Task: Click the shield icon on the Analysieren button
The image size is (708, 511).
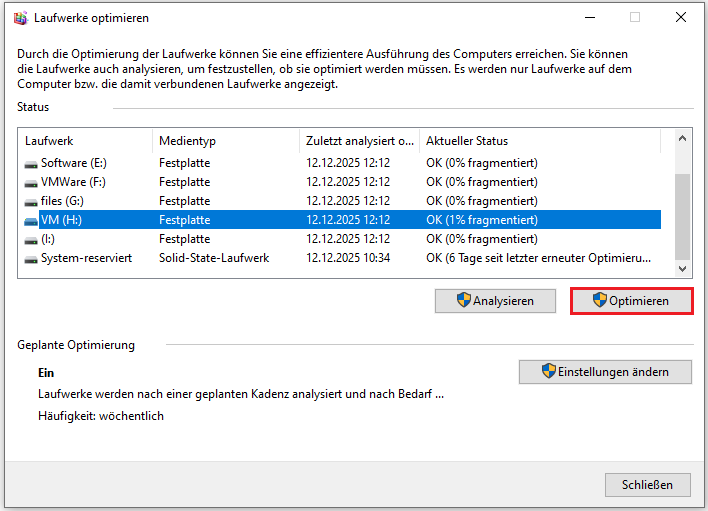Action: [463, 300]
